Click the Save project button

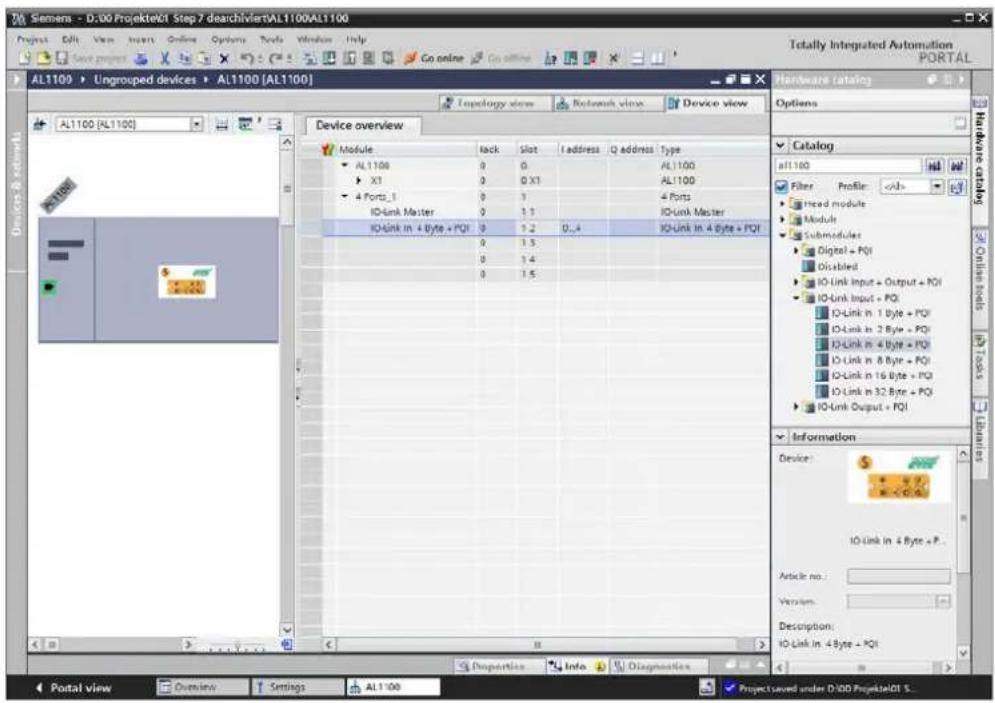point(92,58)
